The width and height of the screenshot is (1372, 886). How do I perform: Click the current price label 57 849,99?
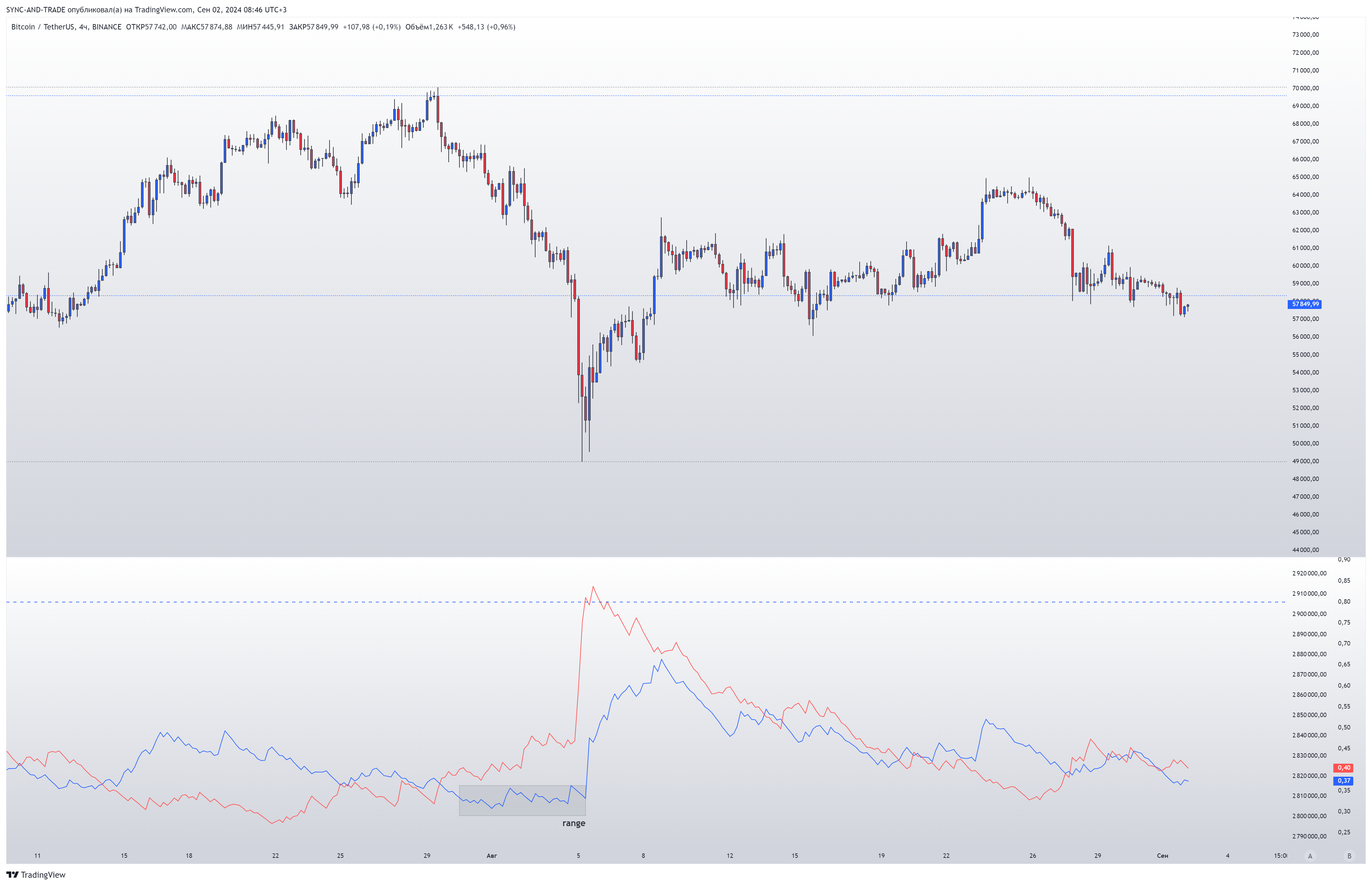click(x=1305, y=304)
